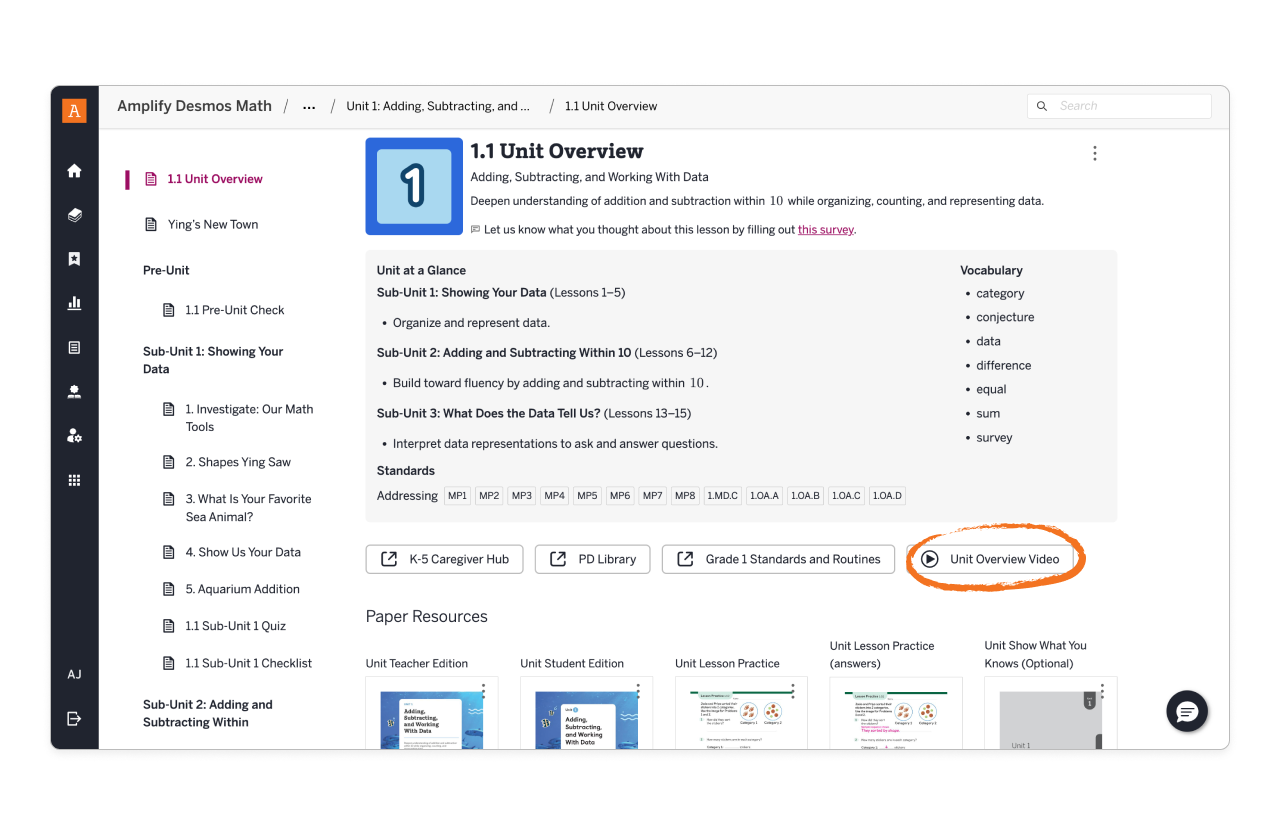Click the Amplify logo at top left

point(74,111)
